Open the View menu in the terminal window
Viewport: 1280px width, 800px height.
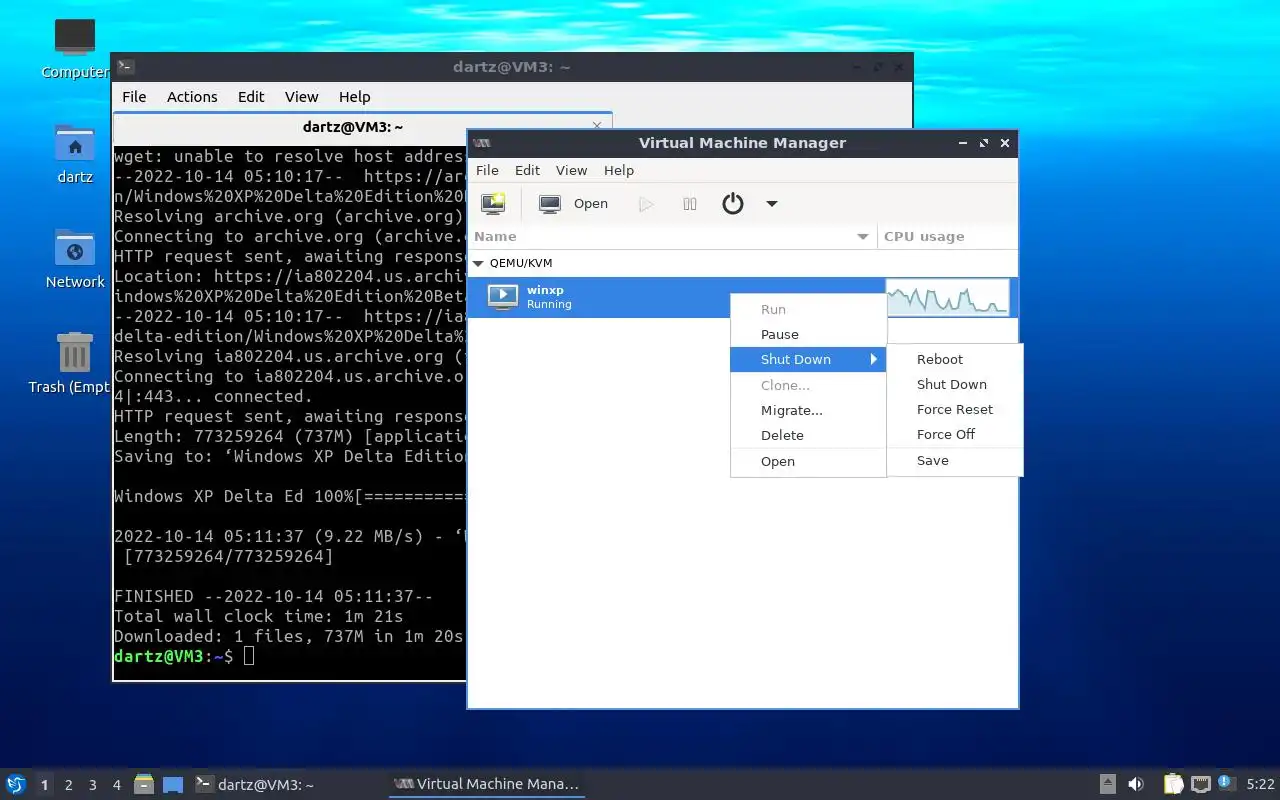[x=301, y=97]
